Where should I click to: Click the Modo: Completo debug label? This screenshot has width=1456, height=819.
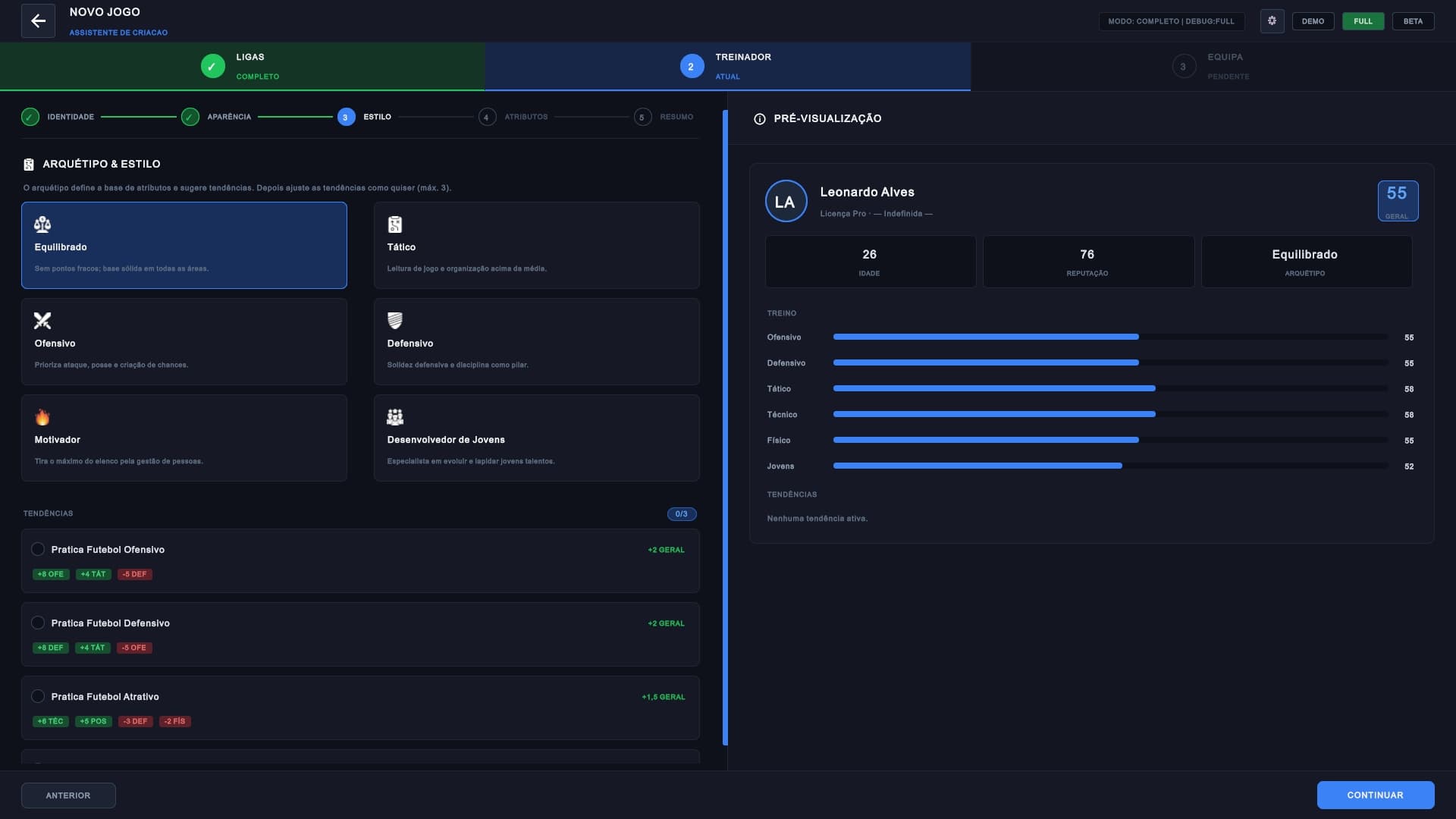[1171, 21]
